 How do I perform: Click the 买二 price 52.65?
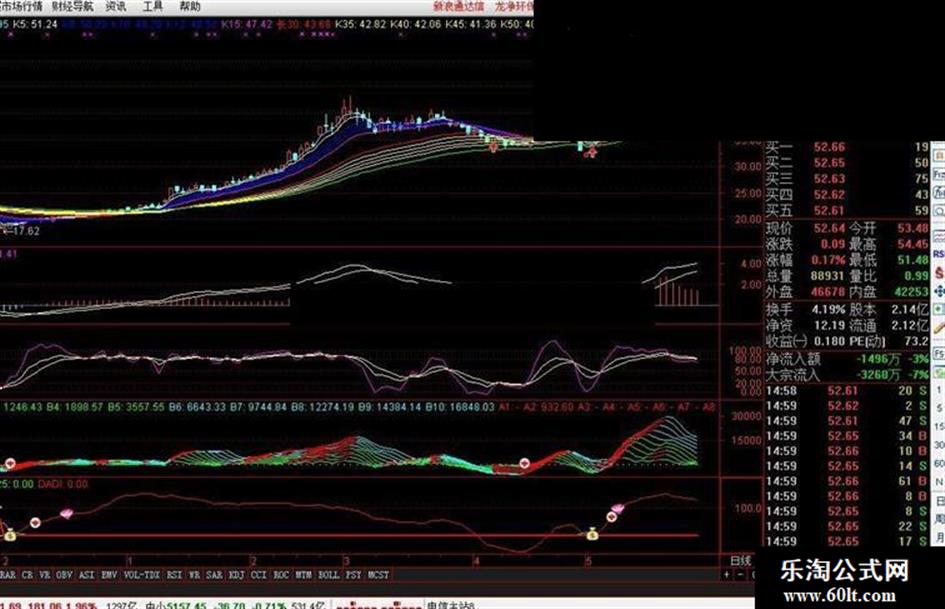[829, 163]
